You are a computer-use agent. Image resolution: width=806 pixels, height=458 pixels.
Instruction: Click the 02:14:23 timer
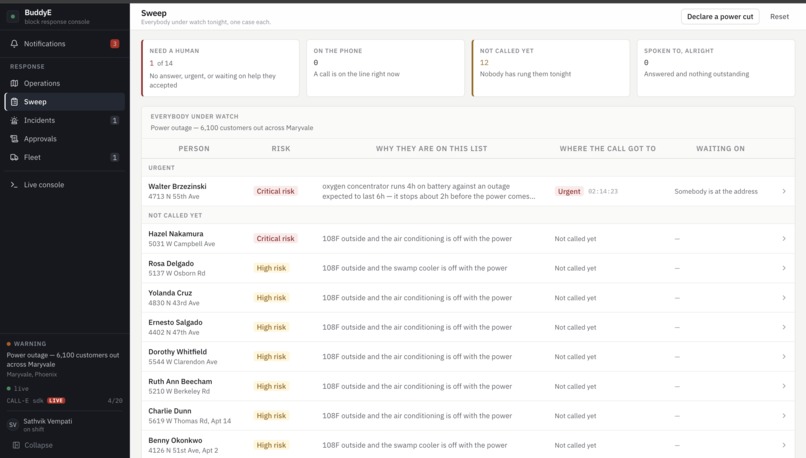(x=603, y=191)
